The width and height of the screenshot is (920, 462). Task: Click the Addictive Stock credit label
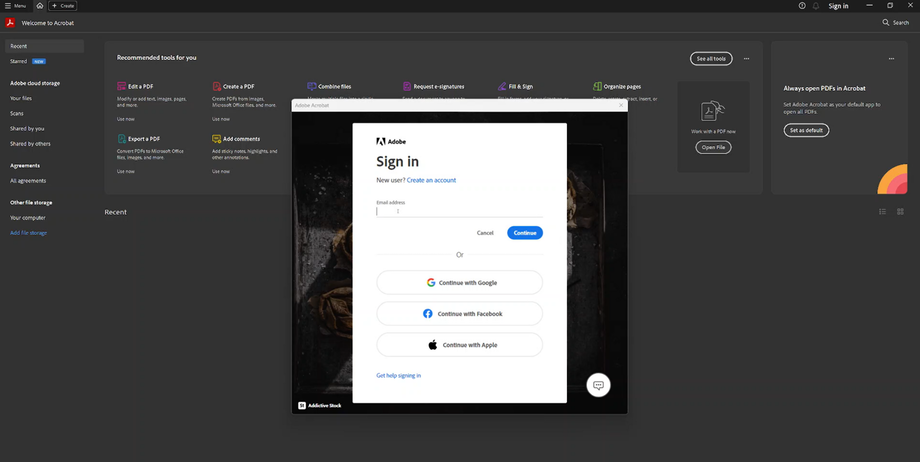[320, 406]
